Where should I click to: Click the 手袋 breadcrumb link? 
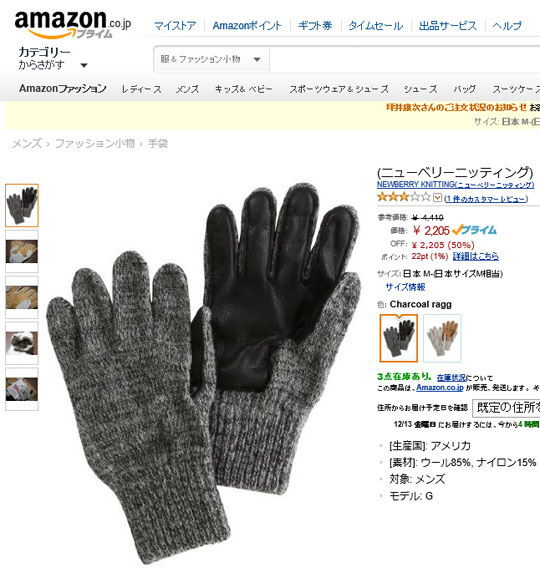click(158, 144)
